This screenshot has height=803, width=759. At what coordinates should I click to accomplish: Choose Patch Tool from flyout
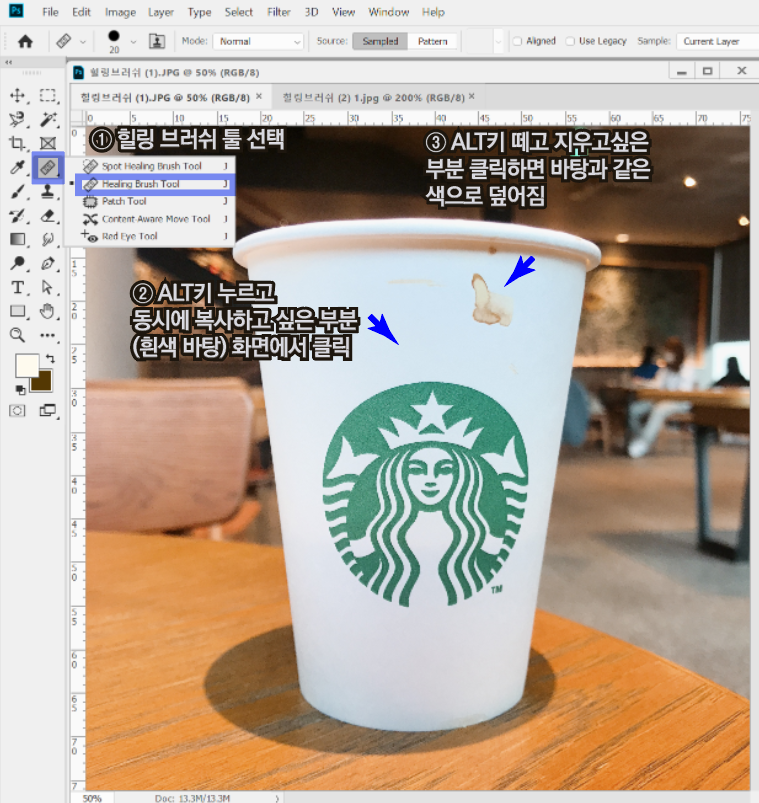click(x=155, y=201)
